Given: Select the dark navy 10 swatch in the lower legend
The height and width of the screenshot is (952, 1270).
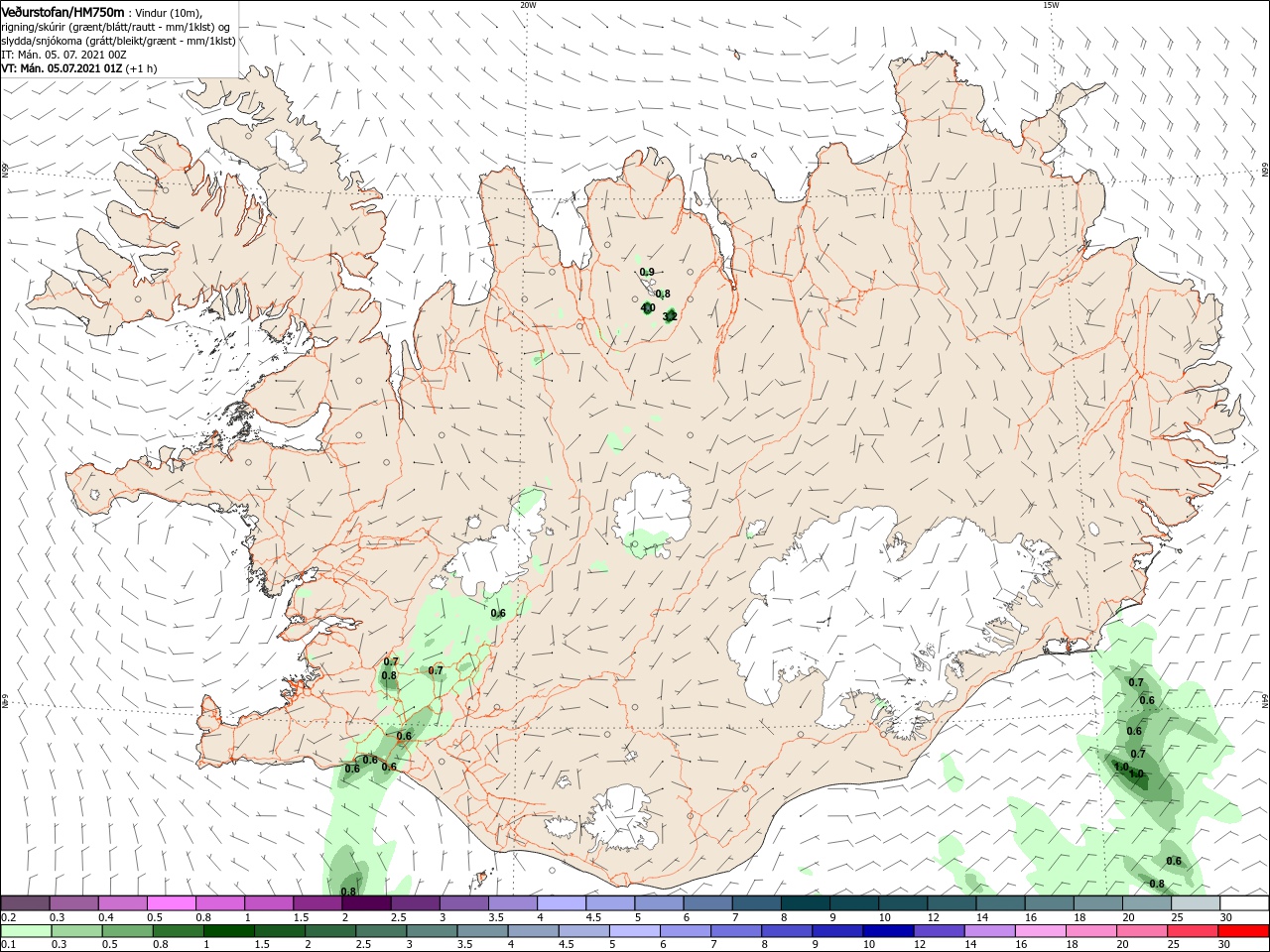Looking at the screenshot, I should click(886, 931).
